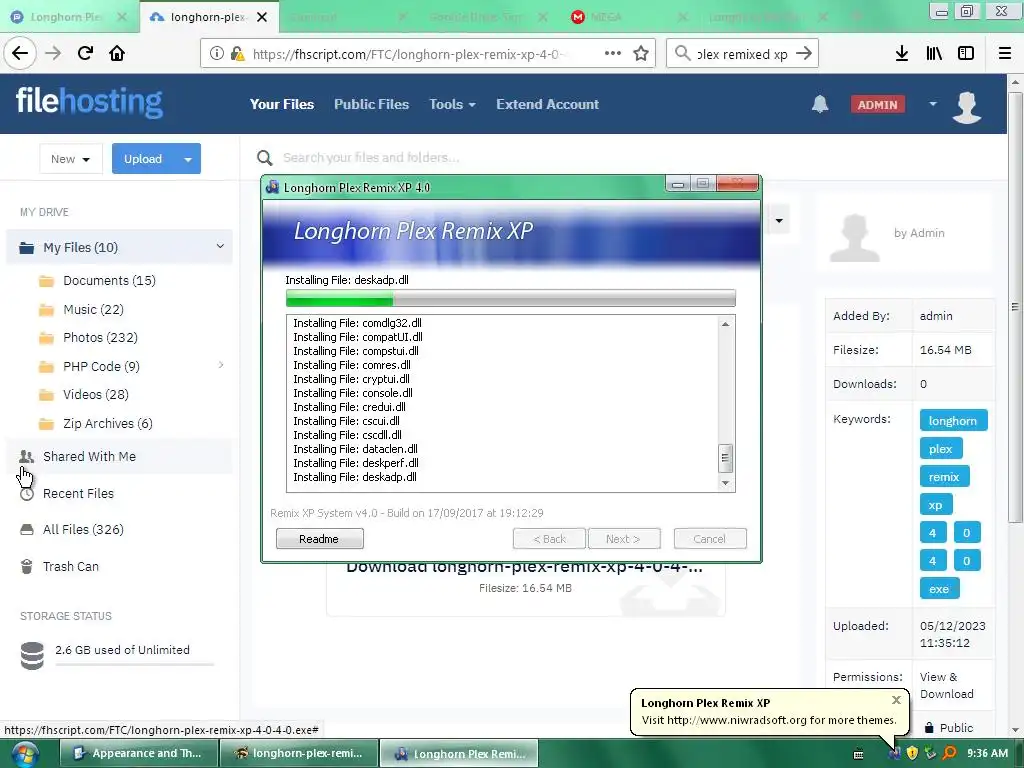Open the Windows Start orb
This screenshot has height=768, width=1024.
pos(25,754)
